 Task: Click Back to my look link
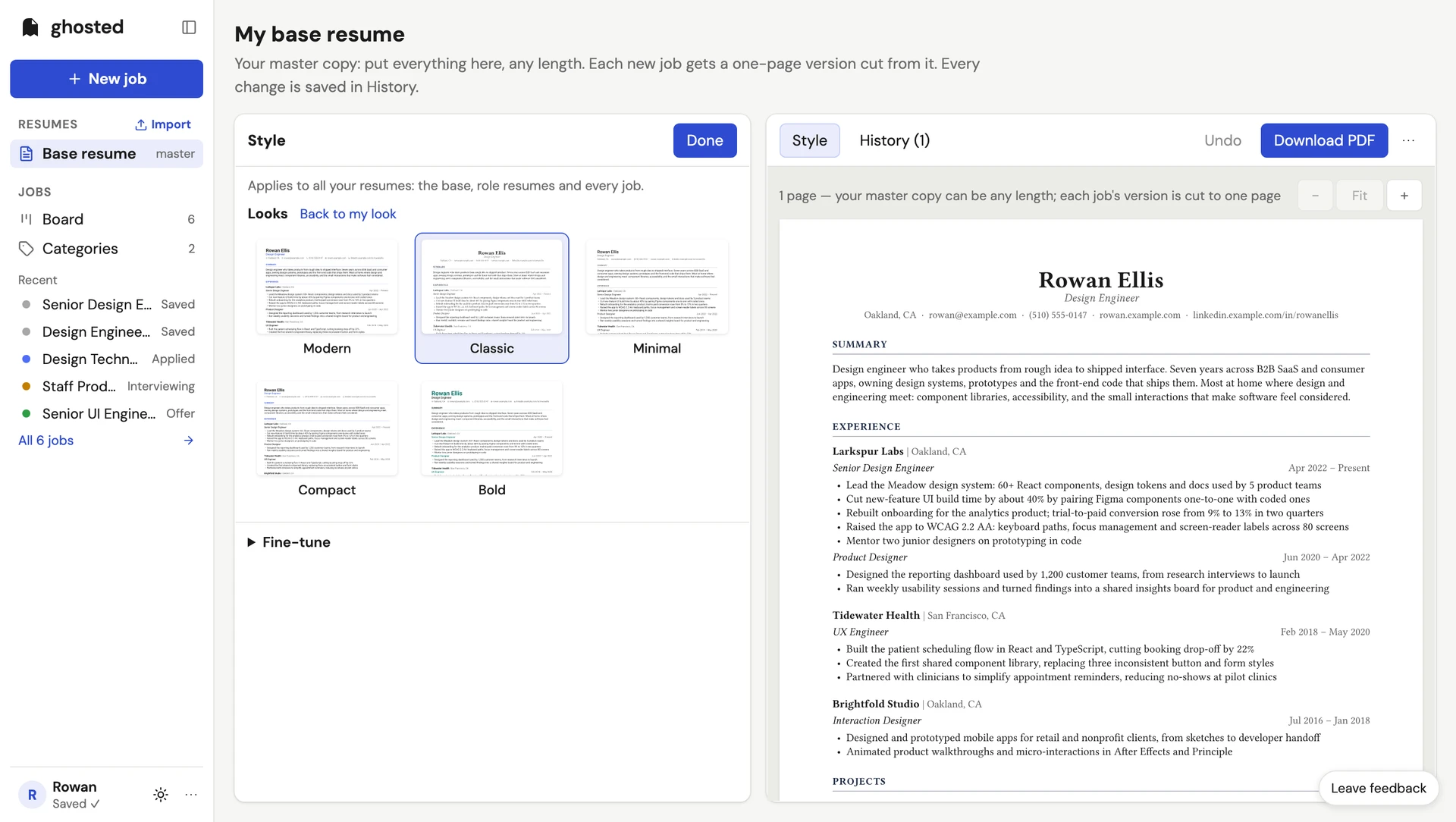[348, 214]
